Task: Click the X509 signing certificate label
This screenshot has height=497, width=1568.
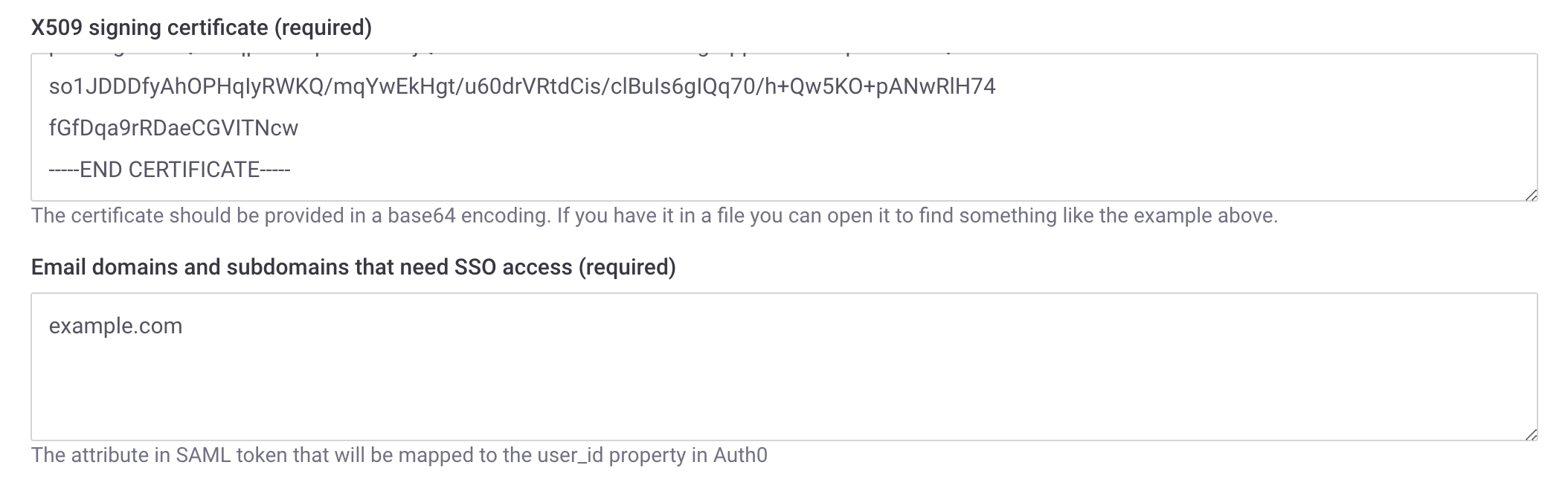Action: (201, 28)
